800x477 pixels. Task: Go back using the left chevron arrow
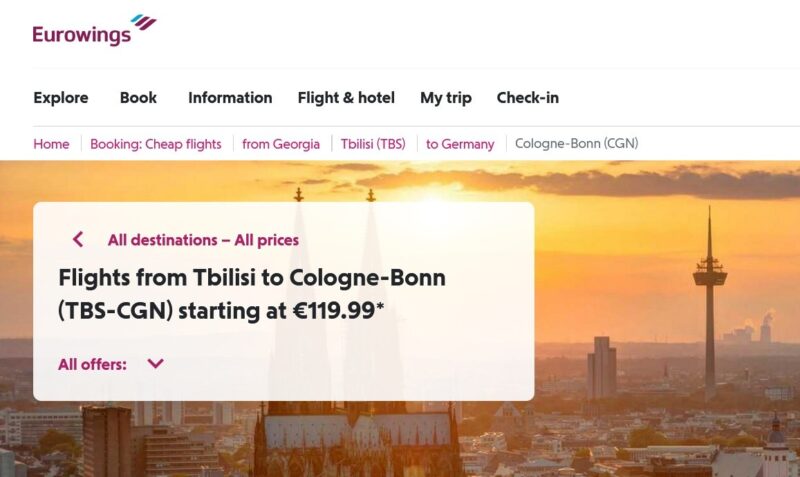(x=78, y=240)
